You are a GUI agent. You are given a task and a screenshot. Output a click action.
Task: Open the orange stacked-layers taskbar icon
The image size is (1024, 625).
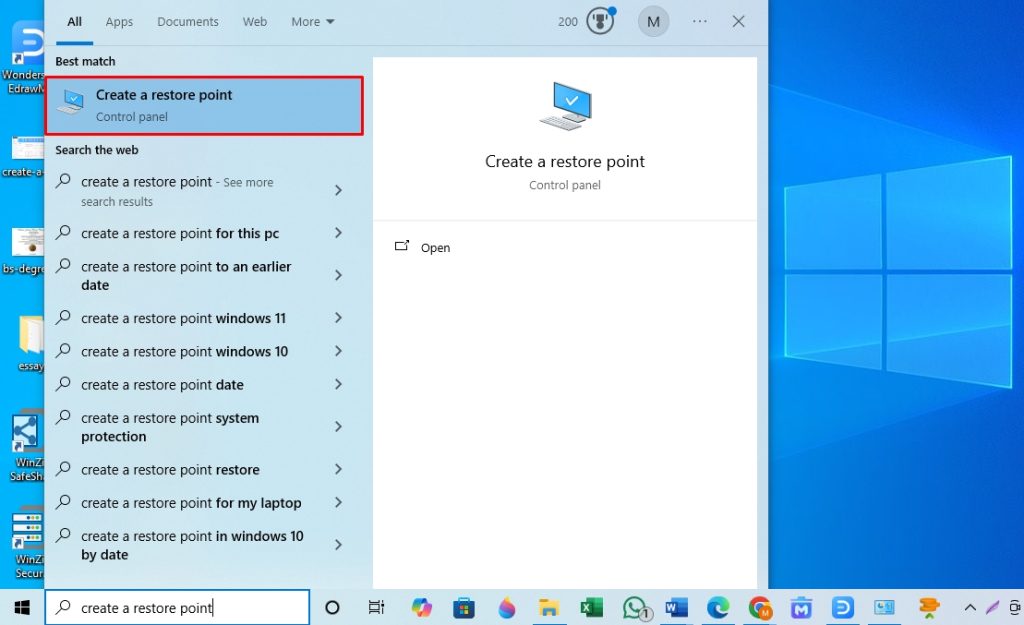click(x=929, y=608)
